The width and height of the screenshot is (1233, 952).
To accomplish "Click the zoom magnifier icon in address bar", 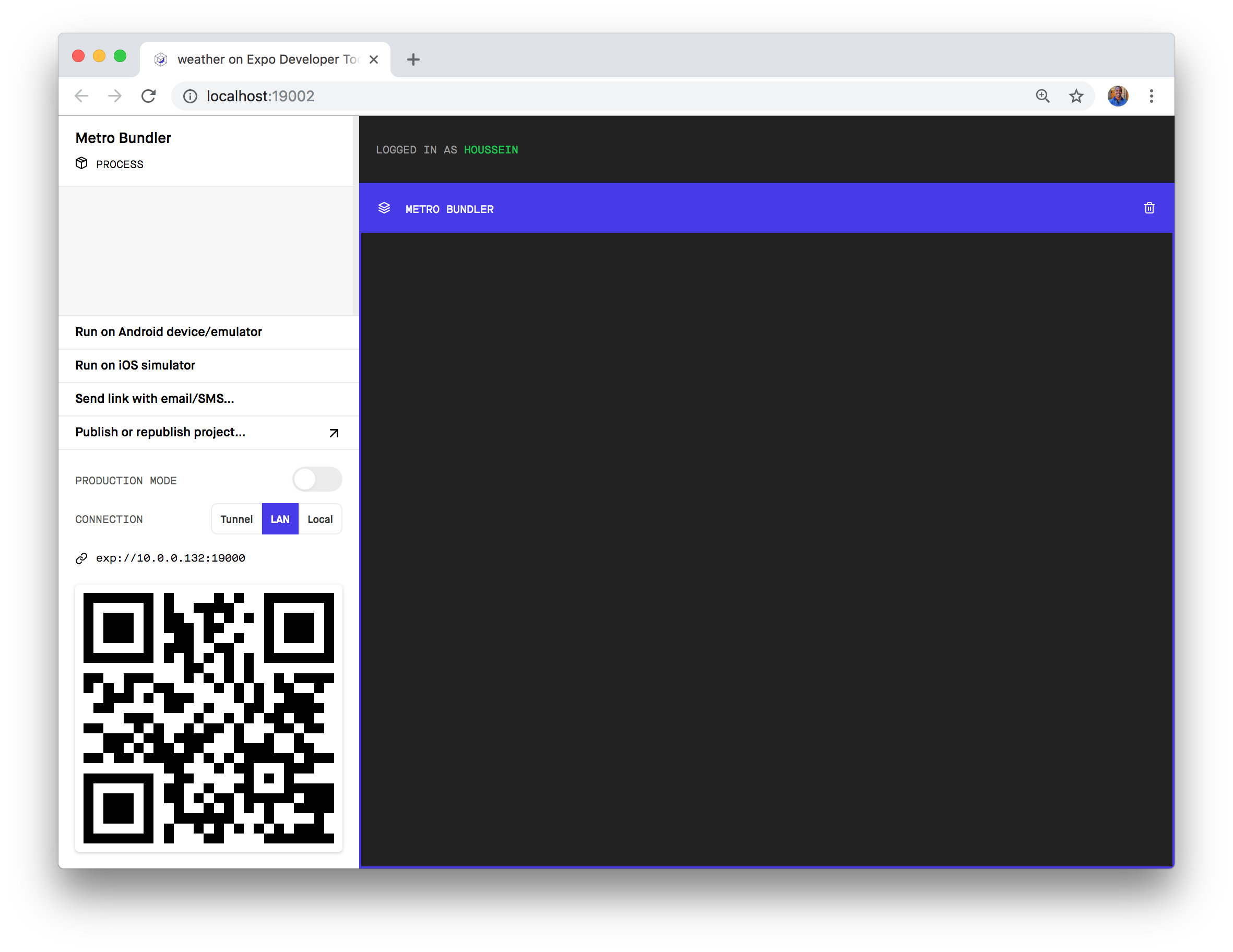I will [1042, 97].
